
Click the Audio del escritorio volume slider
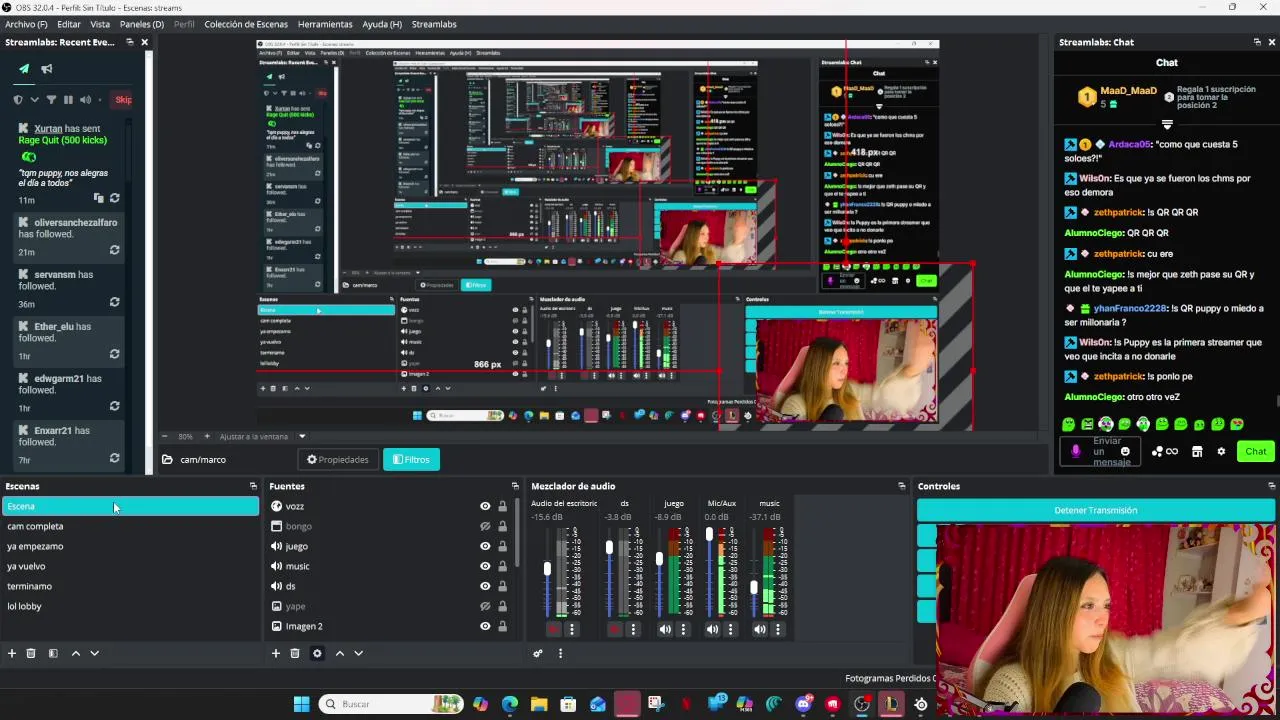547,572
